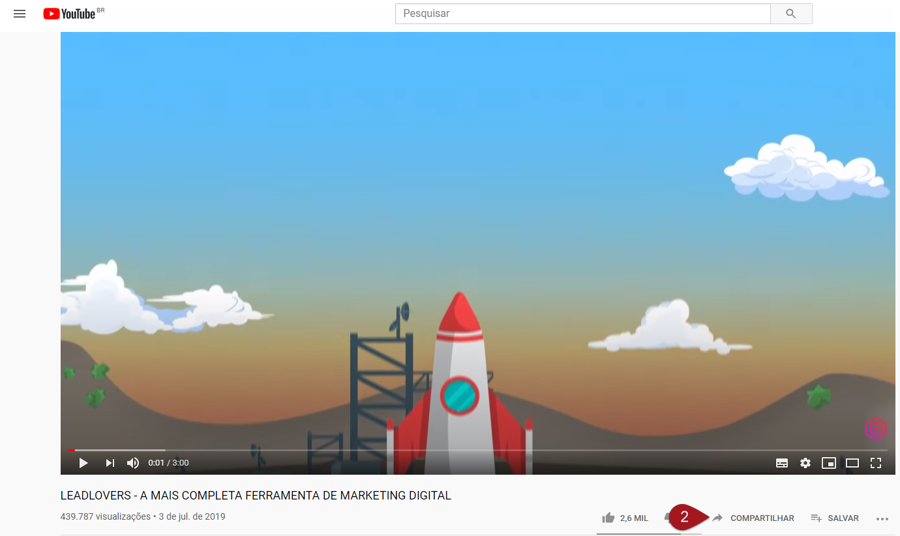This screenshot has height=536, width=900.
Task: Click SALVAR to save to playlist
Action: point(834,518)
